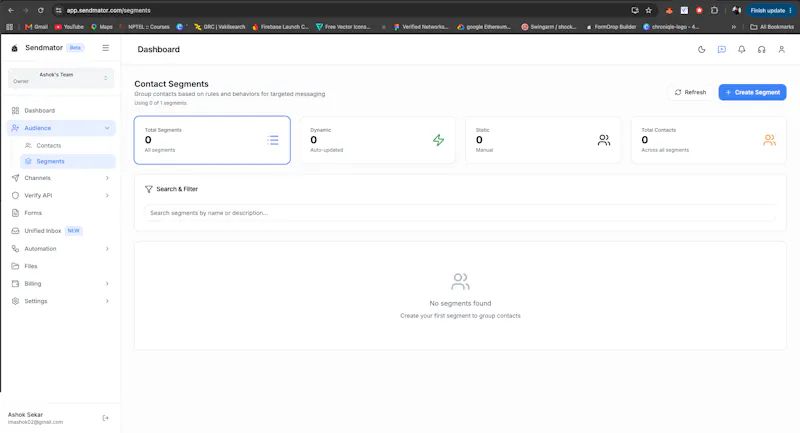Click the Files folder icon
800x433 pixels.
pos(15,266)
